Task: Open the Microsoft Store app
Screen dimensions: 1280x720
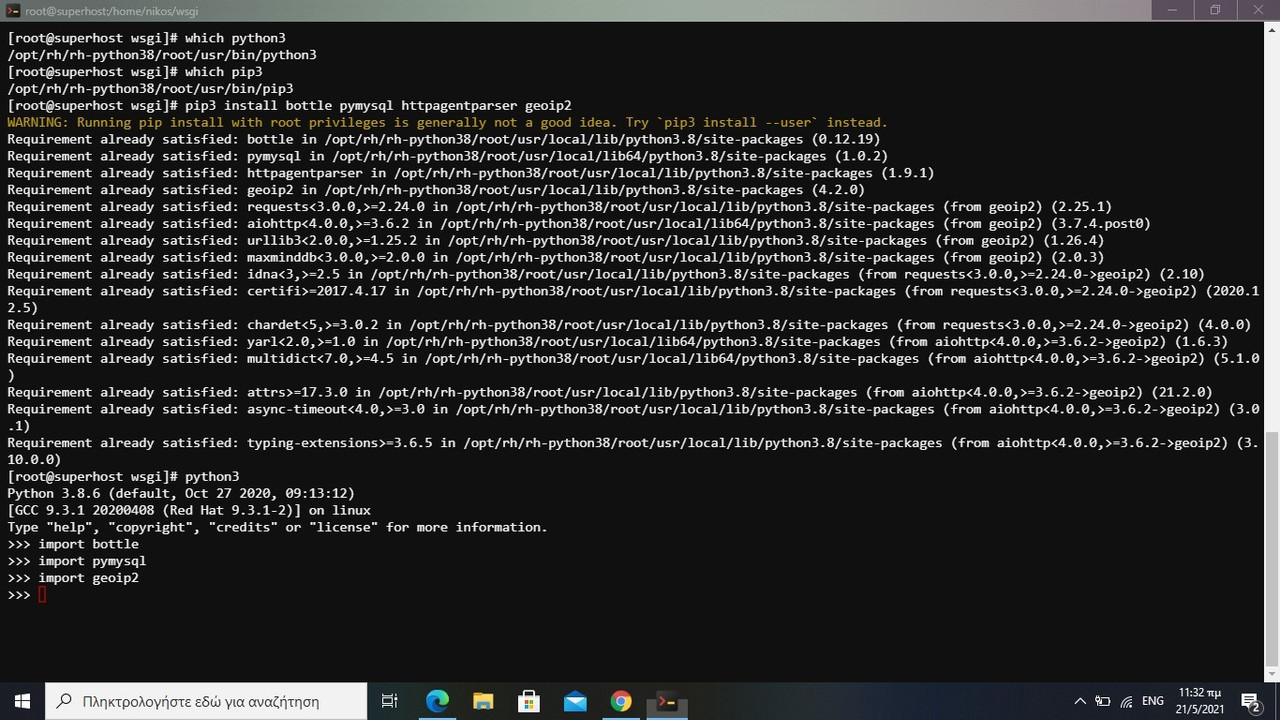Action: click(529, 701)
